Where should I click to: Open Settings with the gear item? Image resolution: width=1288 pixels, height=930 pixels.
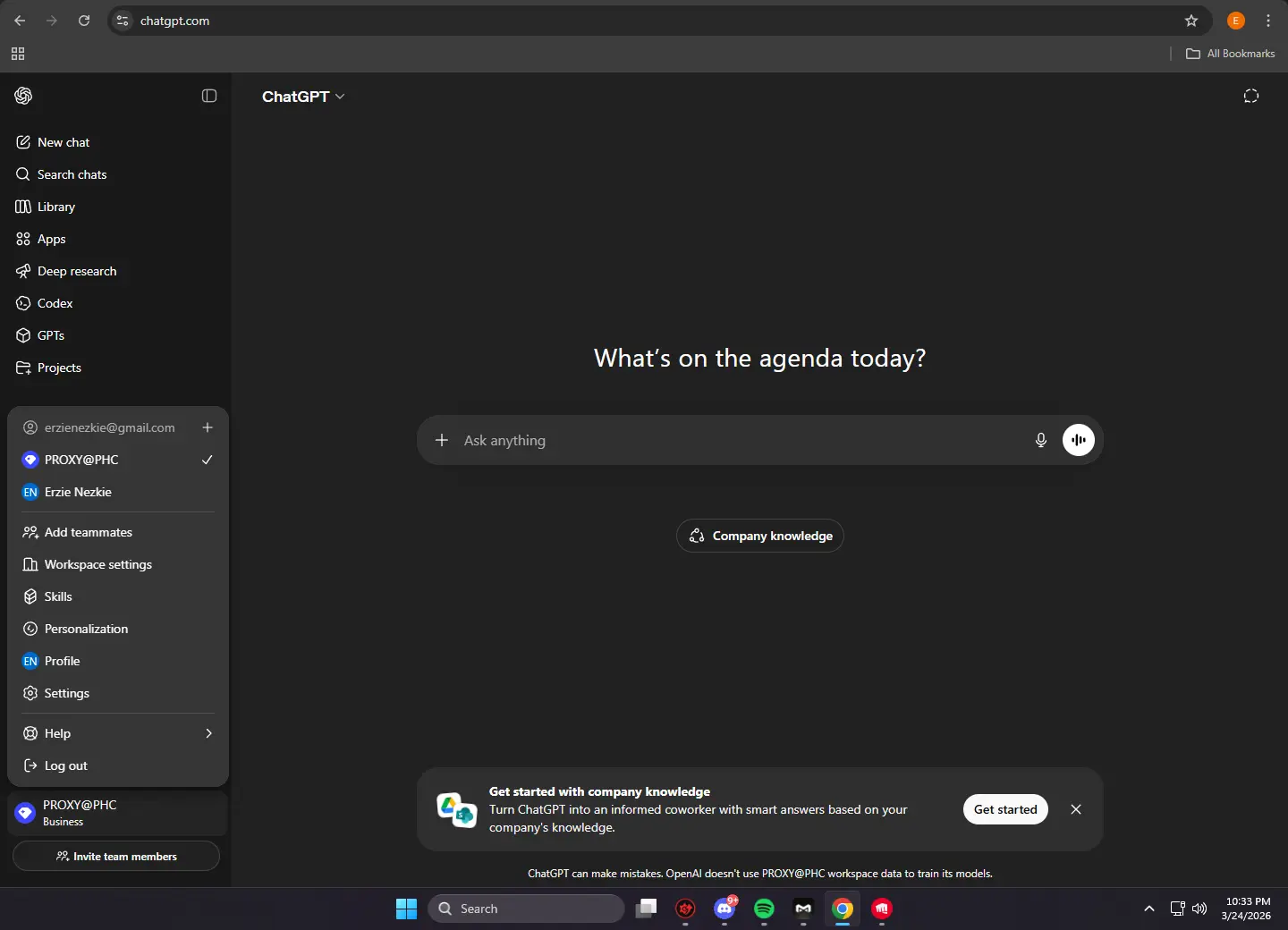pyautogui.click(x=118, y=693)
